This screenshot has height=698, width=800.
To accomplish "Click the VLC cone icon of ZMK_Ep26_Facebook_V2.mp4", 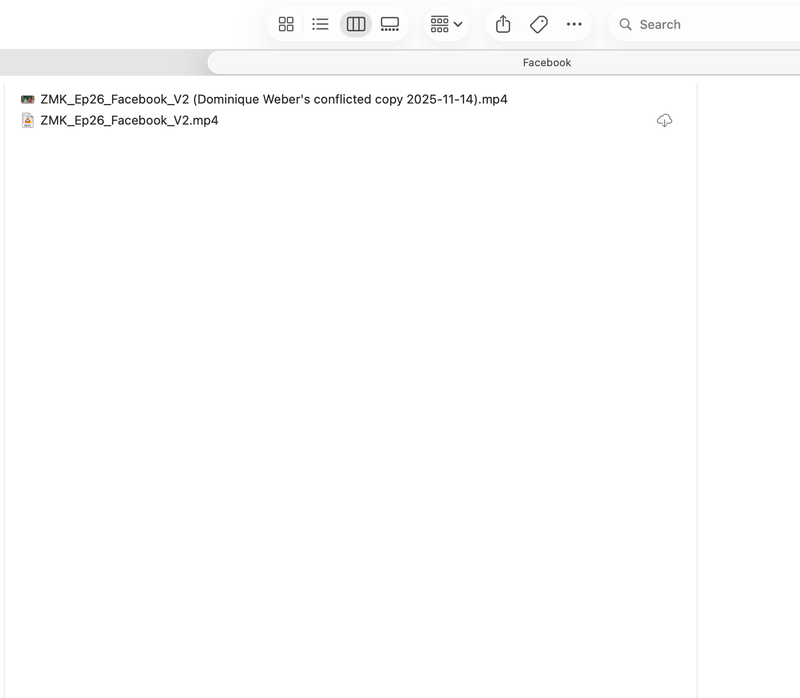I will (28, 120).
